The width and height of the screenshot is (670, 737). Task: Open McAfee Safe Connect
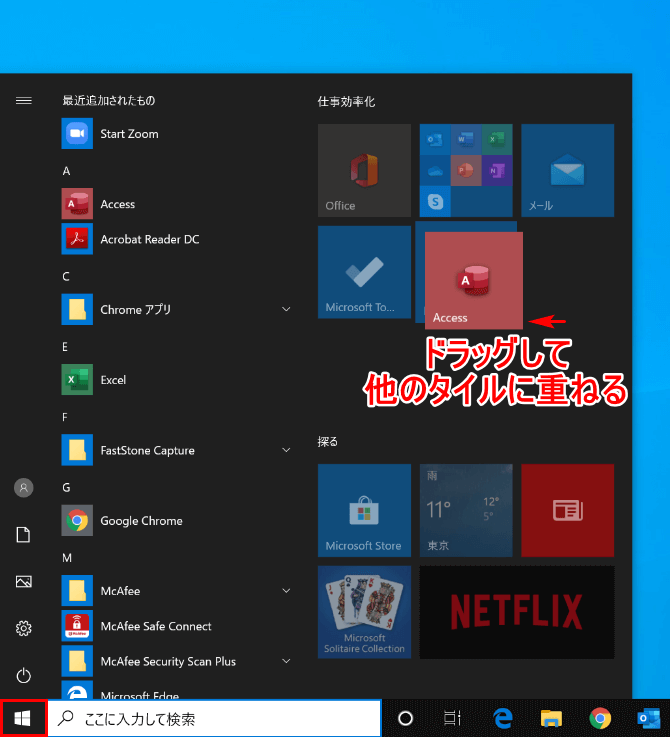[176, 626]
